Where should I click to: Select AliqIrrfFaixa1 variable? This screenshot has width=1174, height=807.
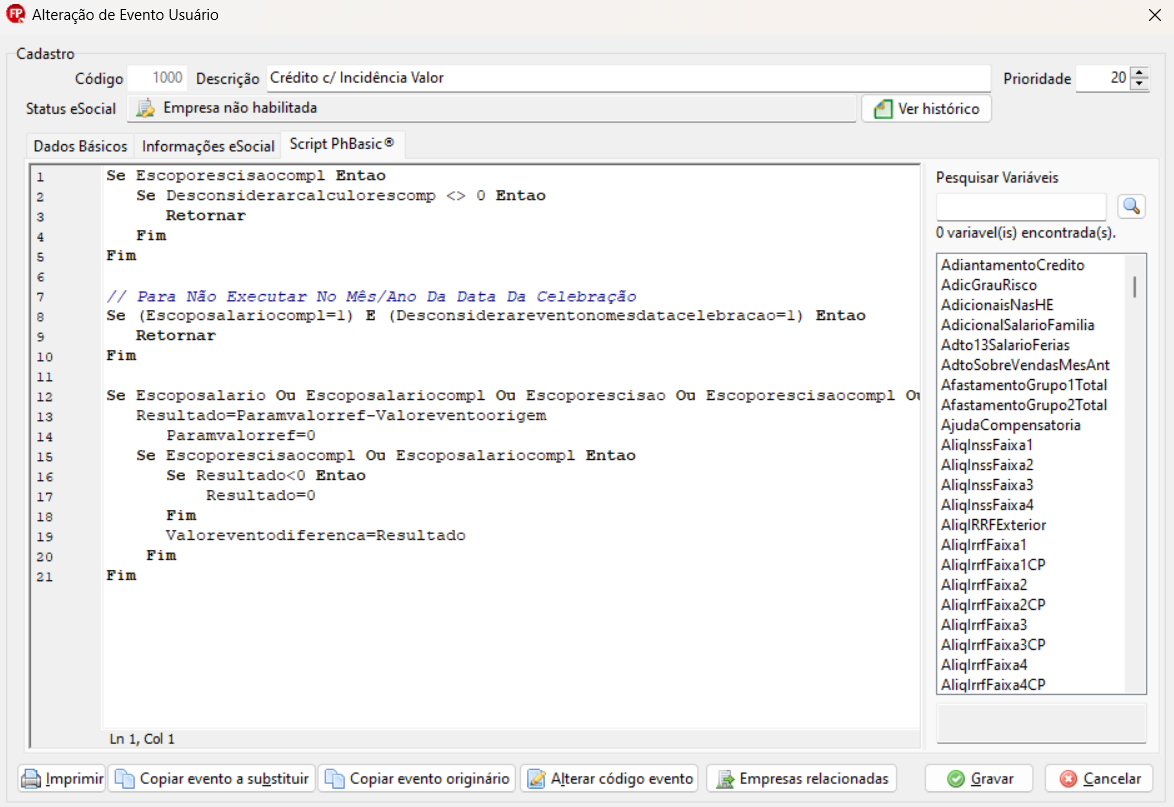click(x=983, y=545)
